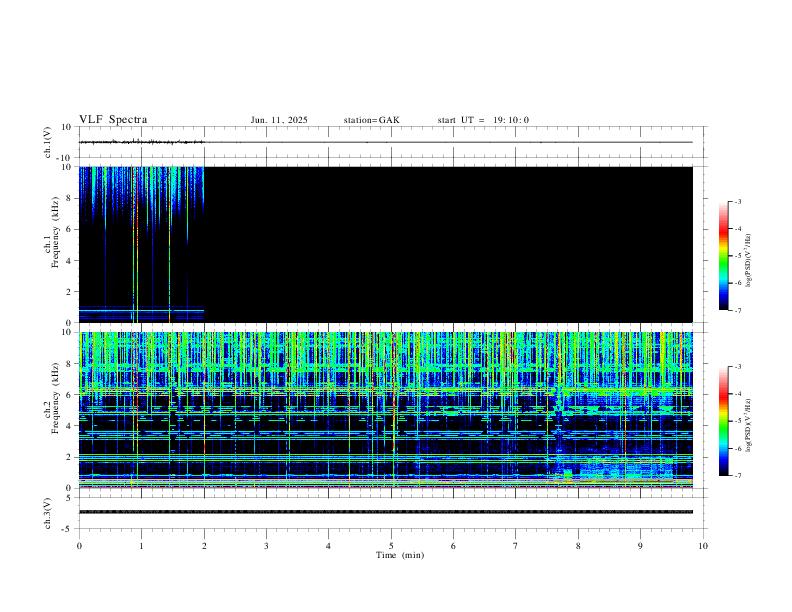The height and width of the screenshot is (612, 792).
Task: Click the ch.2 spectrogram color scale bar
Action: (x=723, y=421)
